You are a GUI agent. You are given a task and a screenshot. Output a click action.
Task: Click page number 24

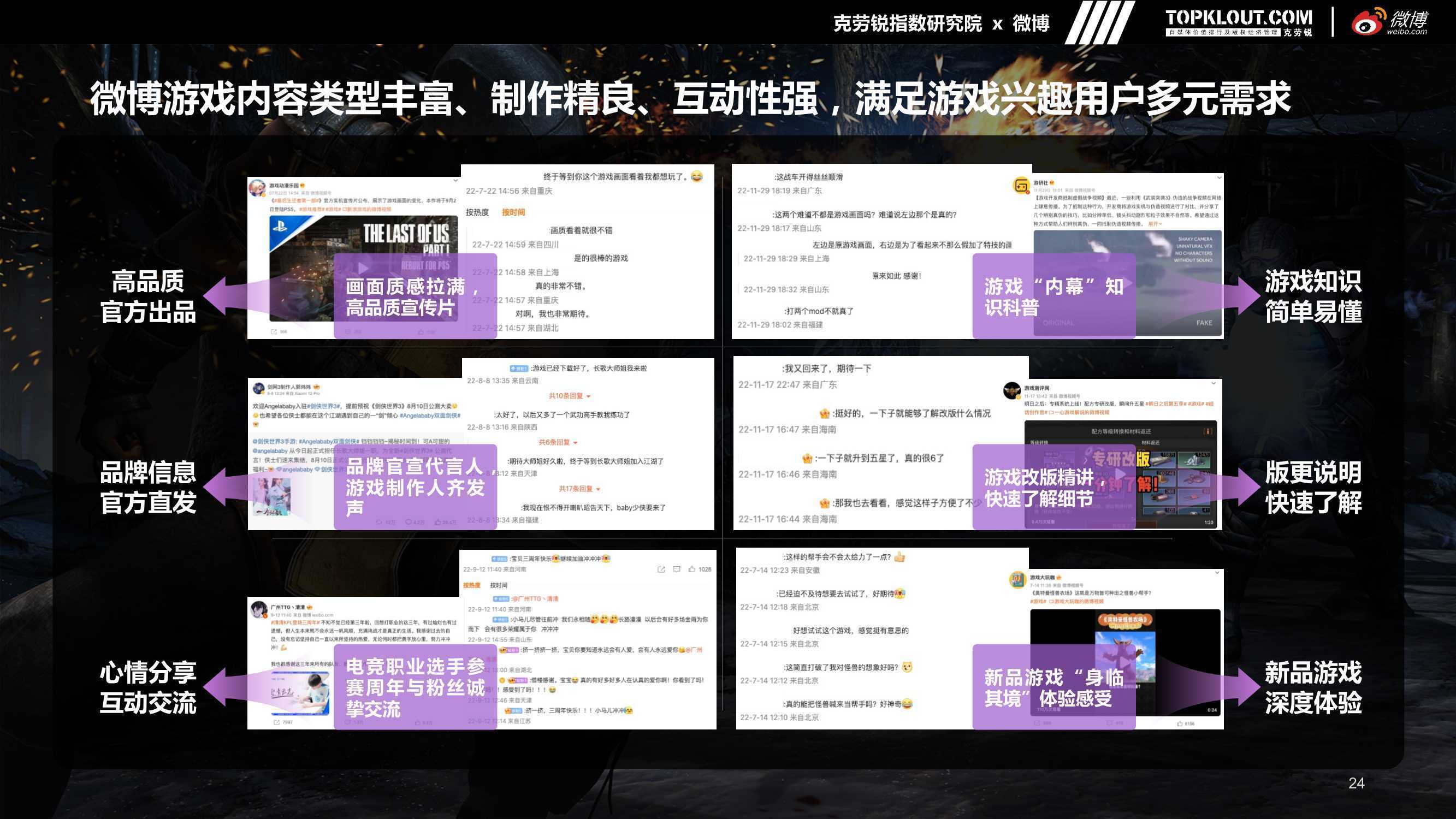tap(1356, 783)
